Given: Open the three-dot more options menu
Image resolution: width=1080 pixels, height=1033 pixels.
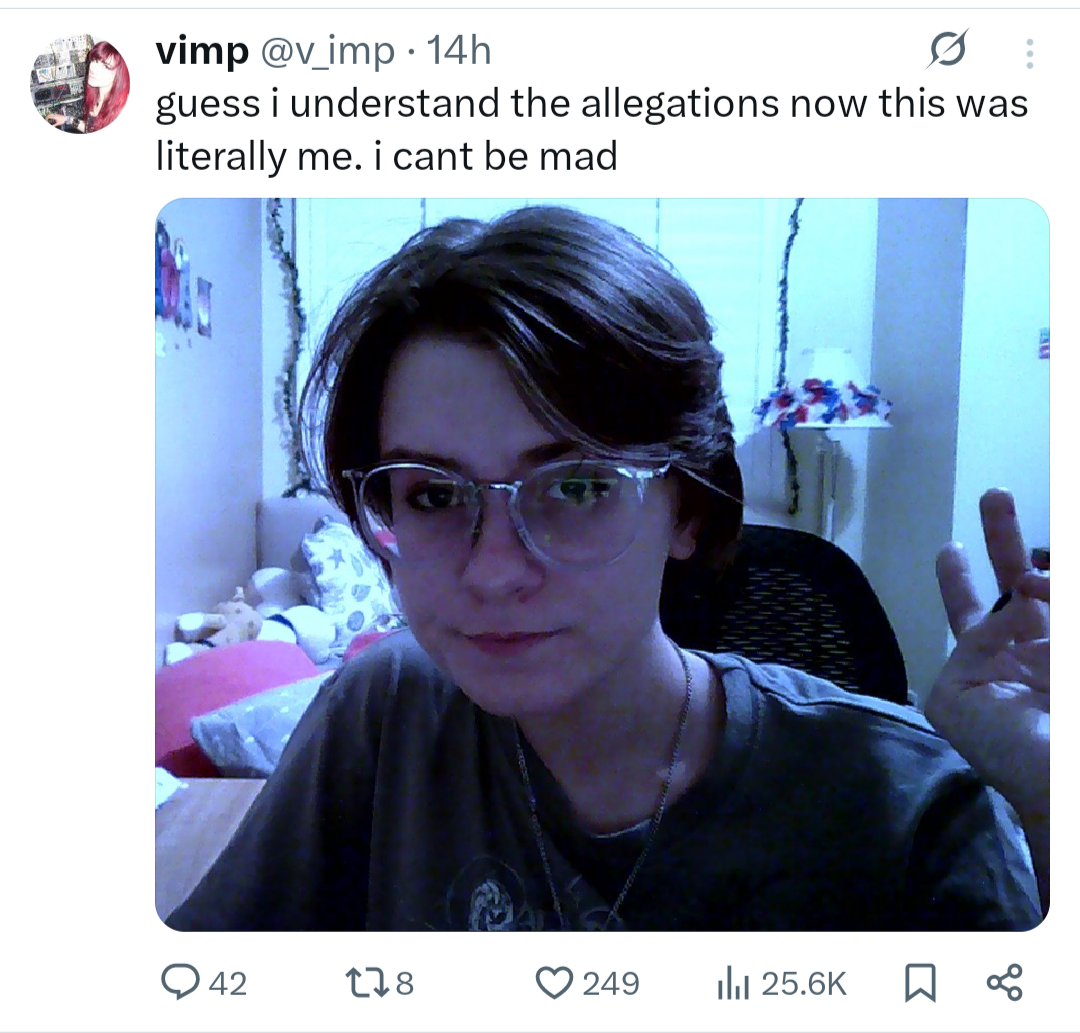Looking at the screenshot, I should [x=1029, y=53].
